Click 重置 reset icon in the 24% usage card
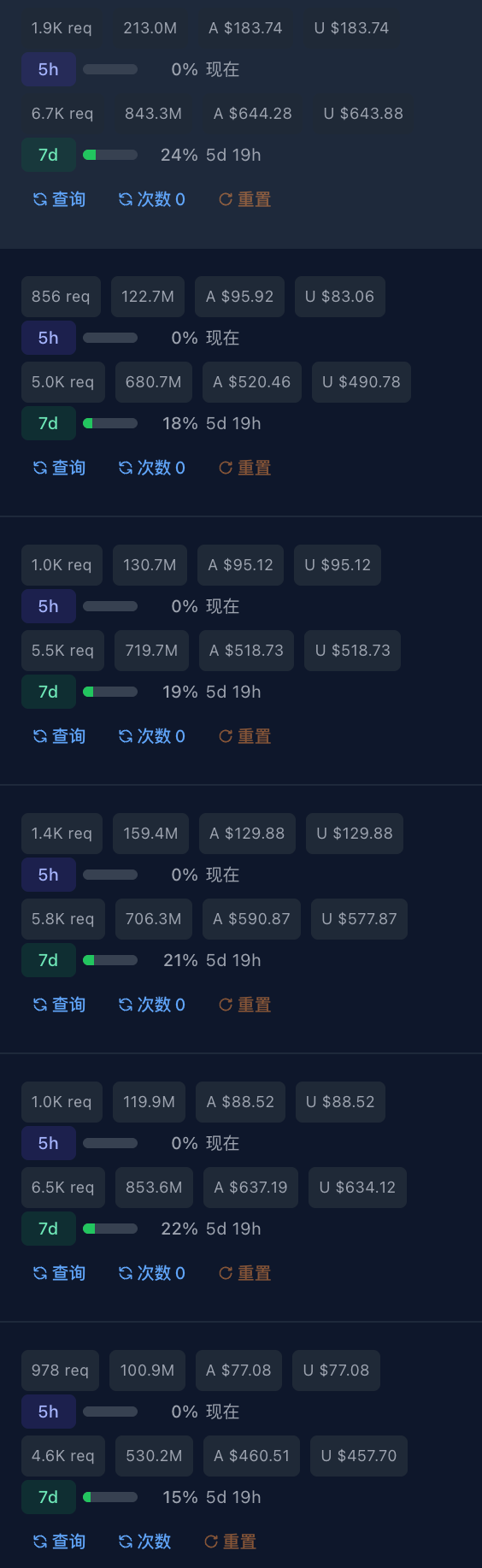Viewport: 482px width, 1568px height. pyautogui.click(x=226, y=199)
